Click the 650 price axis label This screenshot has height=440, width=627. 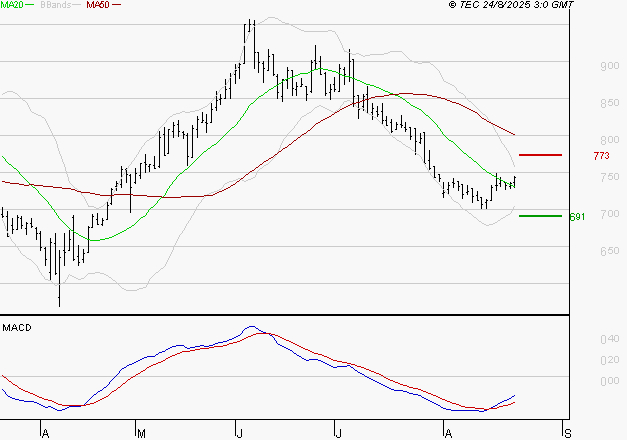point(580,251)
